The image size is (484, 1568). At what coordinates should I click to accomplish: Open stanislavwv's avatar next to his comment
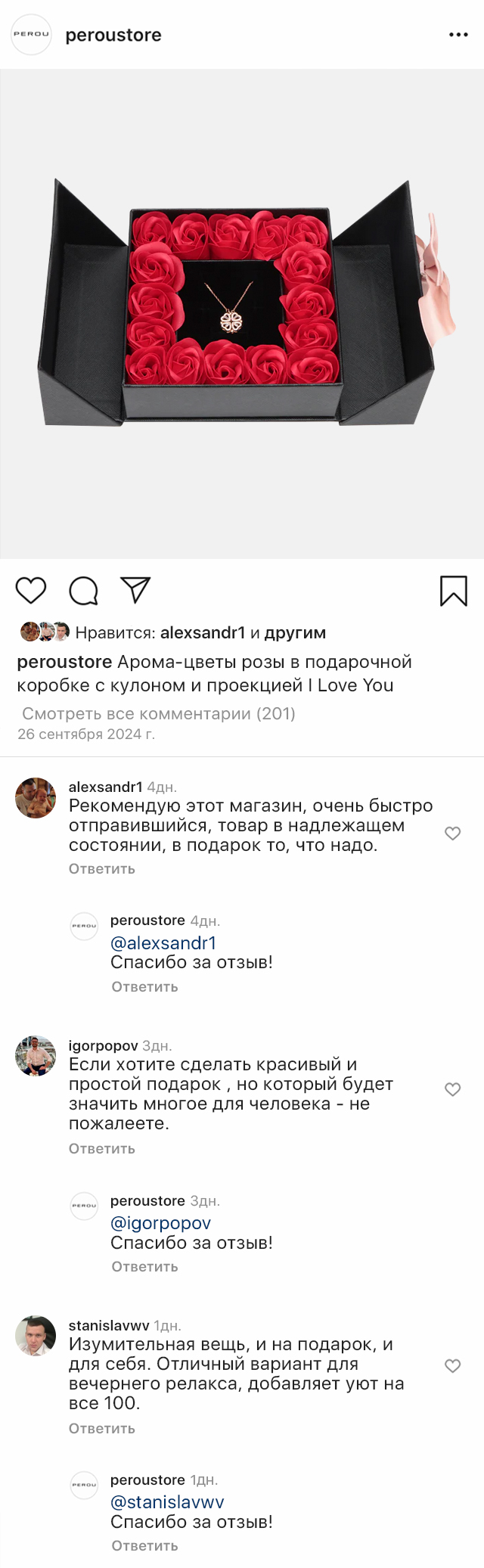point(36,1336)
